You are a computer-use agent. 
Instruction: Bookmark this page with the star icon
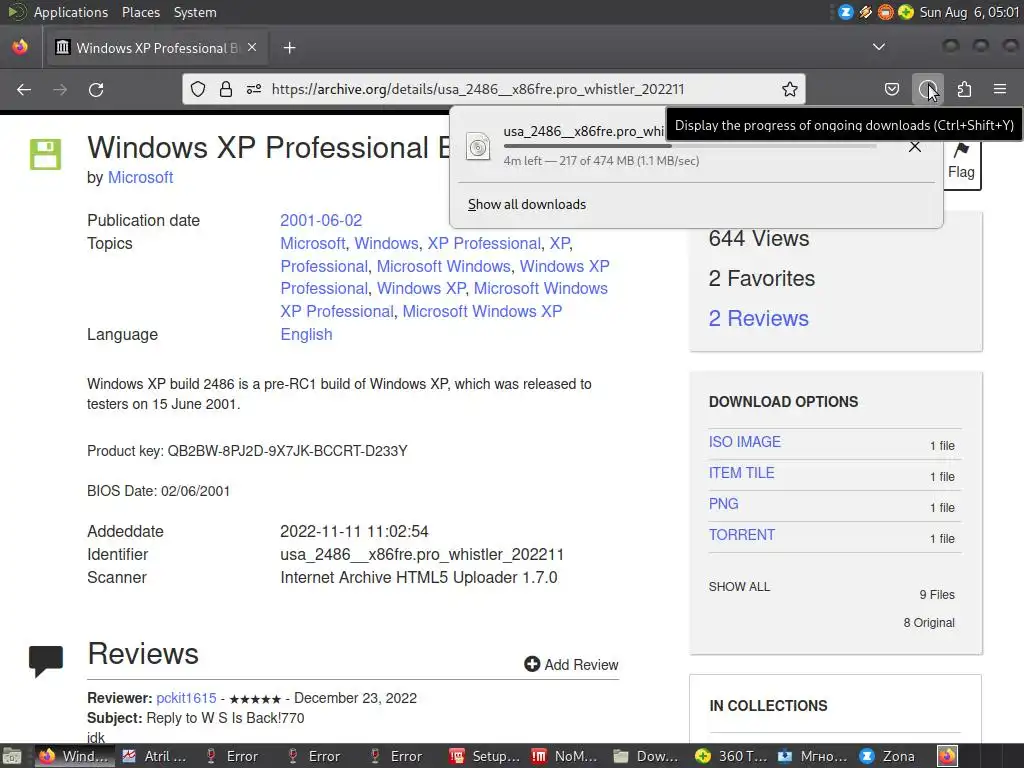pyautogui.click(x=790, y=89)
